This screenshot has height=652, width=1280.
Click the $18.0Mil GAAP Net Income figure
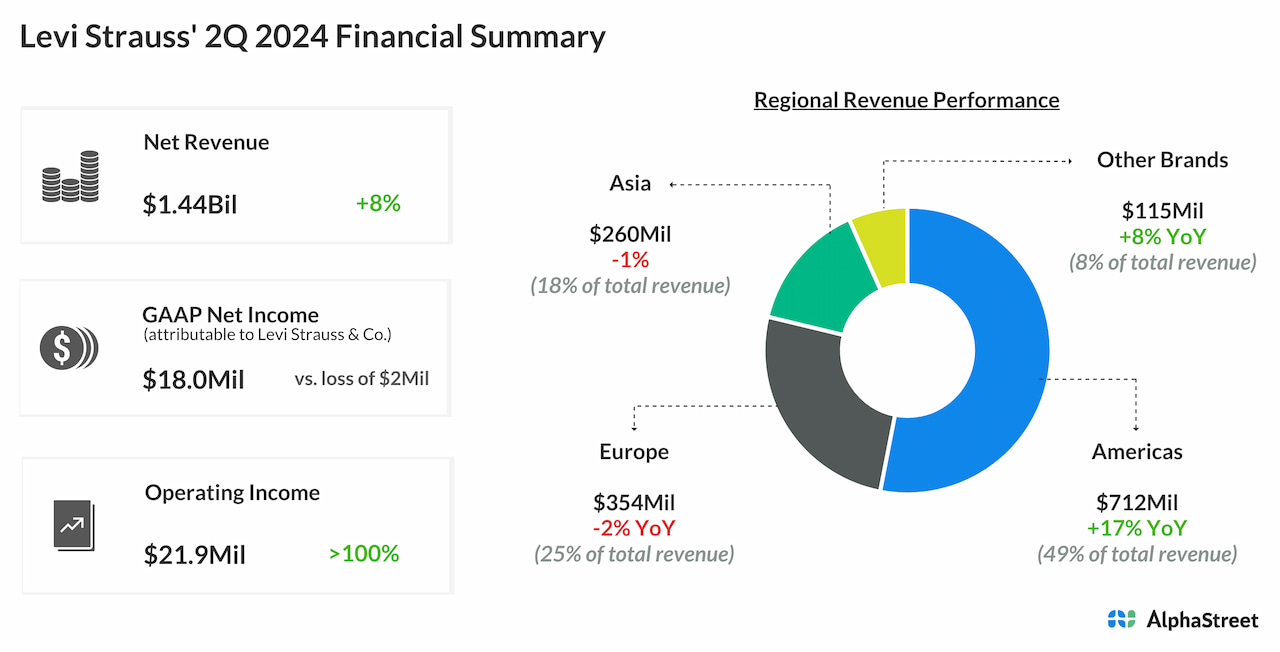194,381
